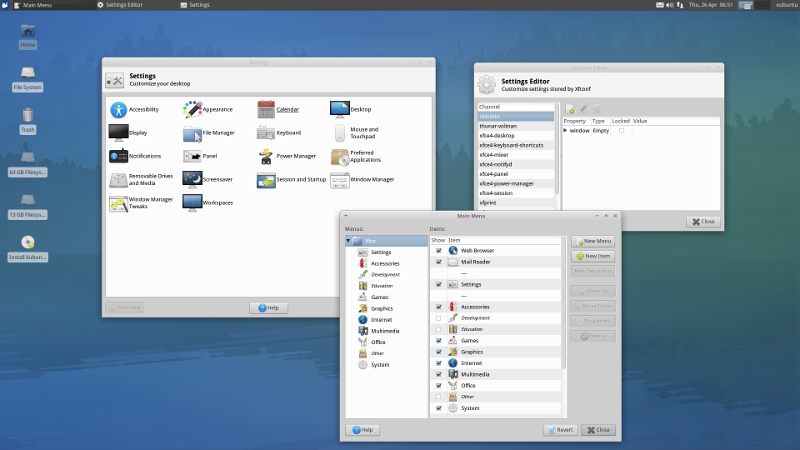800x450 pixels.
Task: Open Appearance settings
Action: point(192,110)
